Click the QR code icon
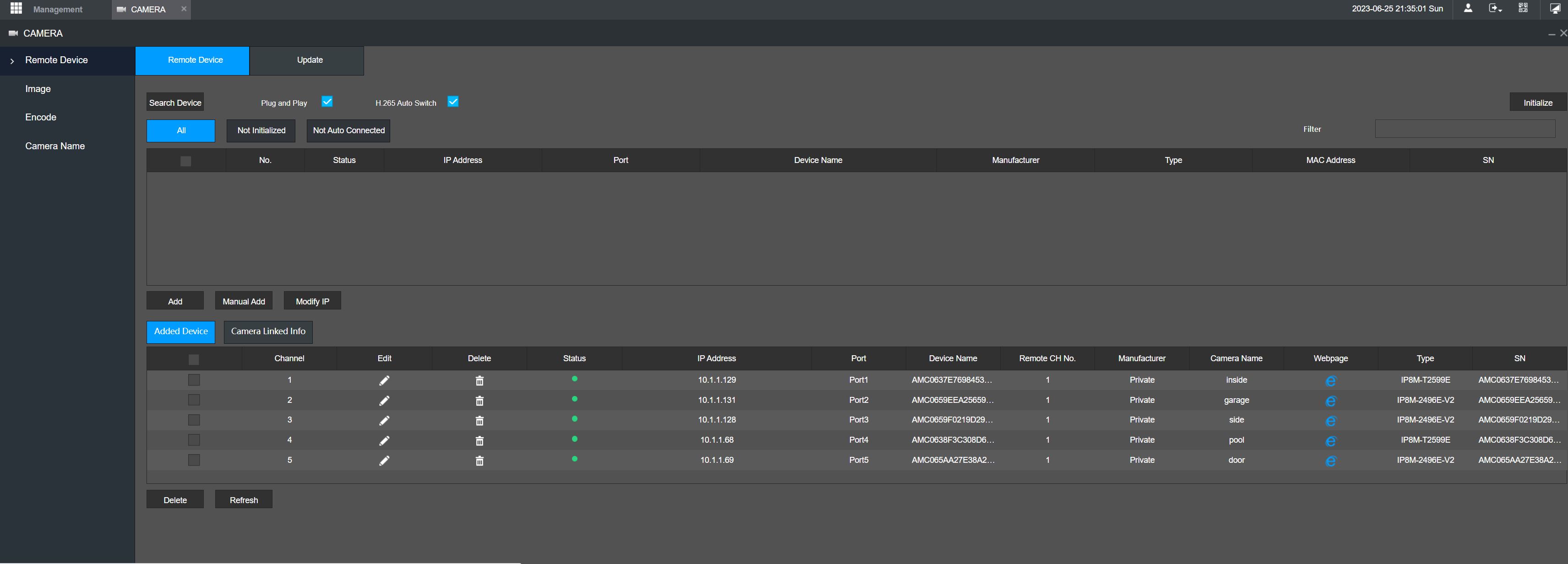The width and height of the screenshot is (1568, 564). point(1523,9)
